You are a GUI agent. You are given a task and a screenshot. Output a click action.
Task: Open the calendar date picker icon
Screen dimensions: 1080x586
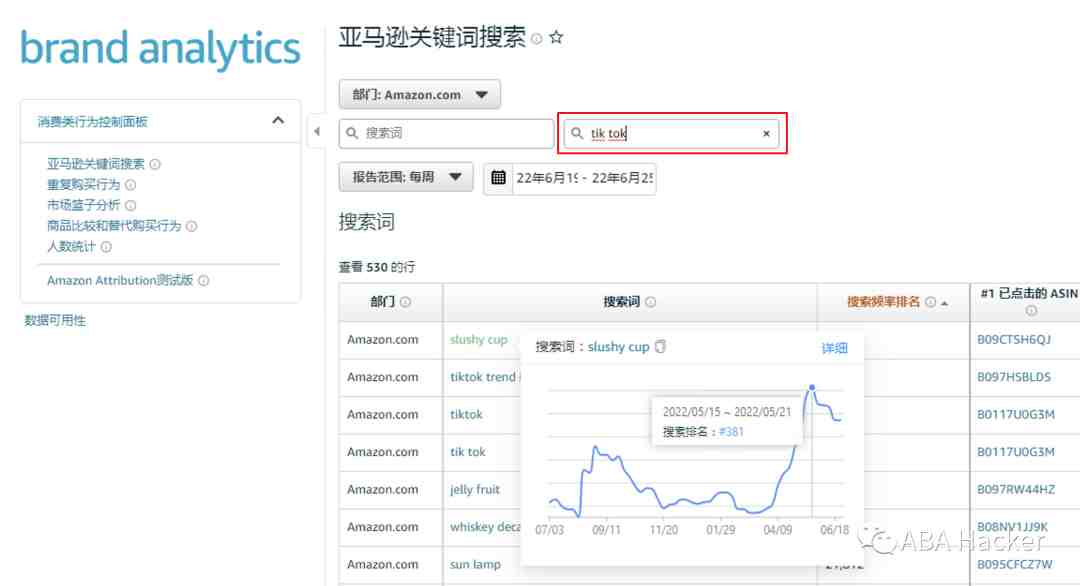(x=498, y=178)
